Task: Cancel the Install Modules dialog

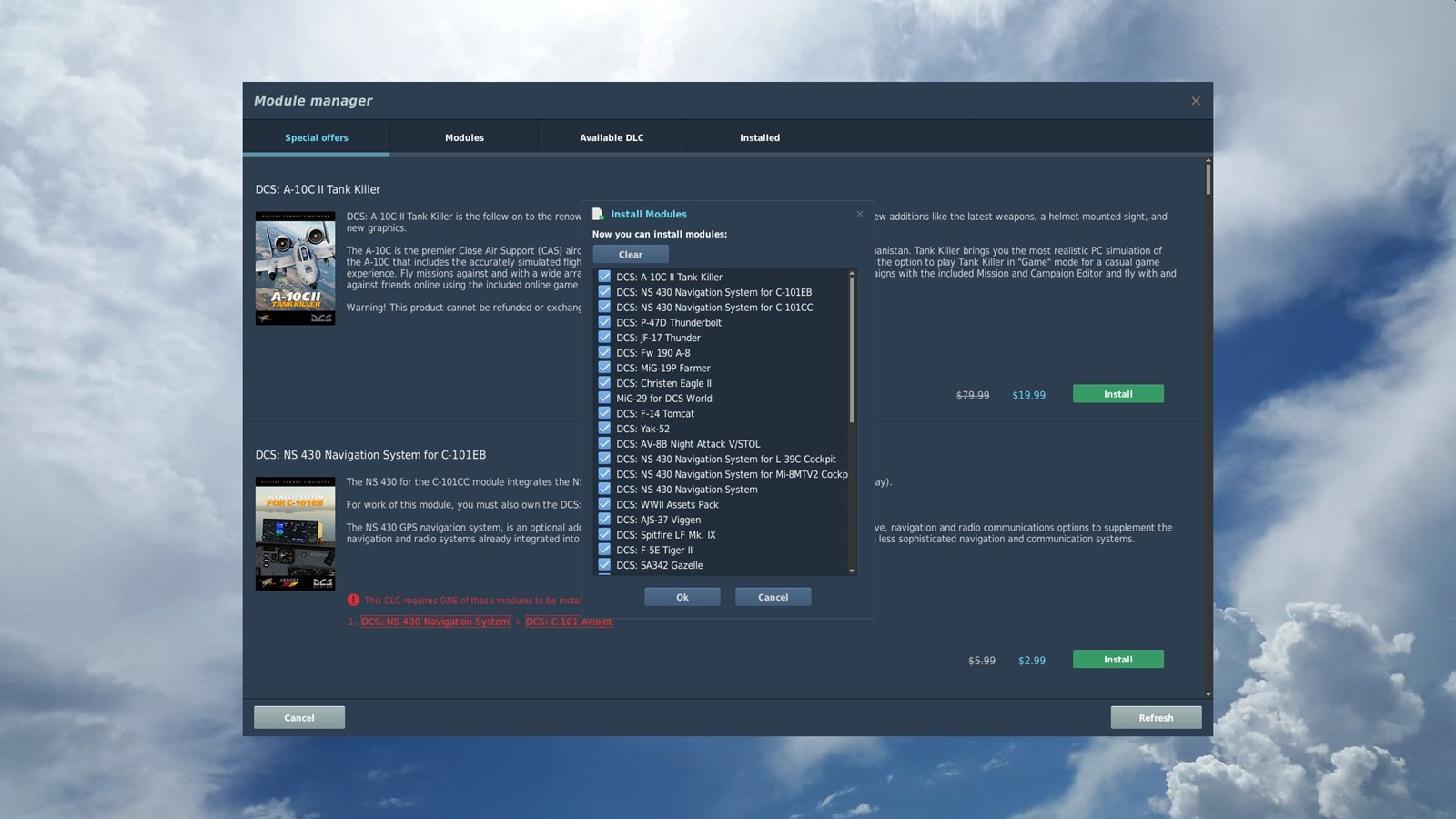Action: pos(773,597)
